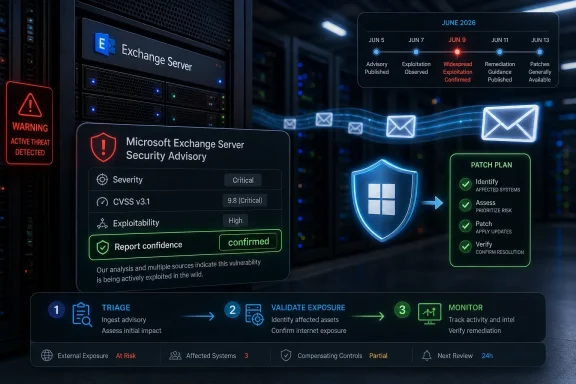This screenshot has height=384, width=576.
Task: Click the largest glowing envelope icon
Action: point(510,123)
